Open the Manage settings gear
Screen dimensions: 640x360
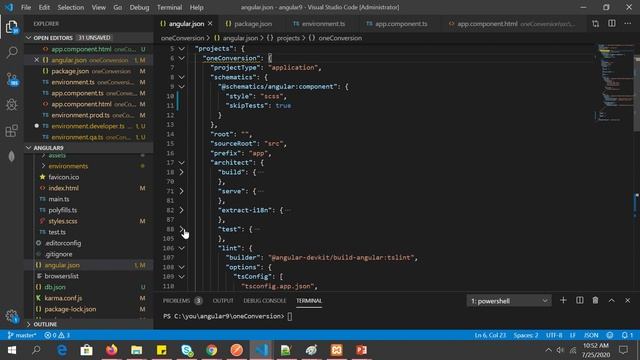point(12,316)
